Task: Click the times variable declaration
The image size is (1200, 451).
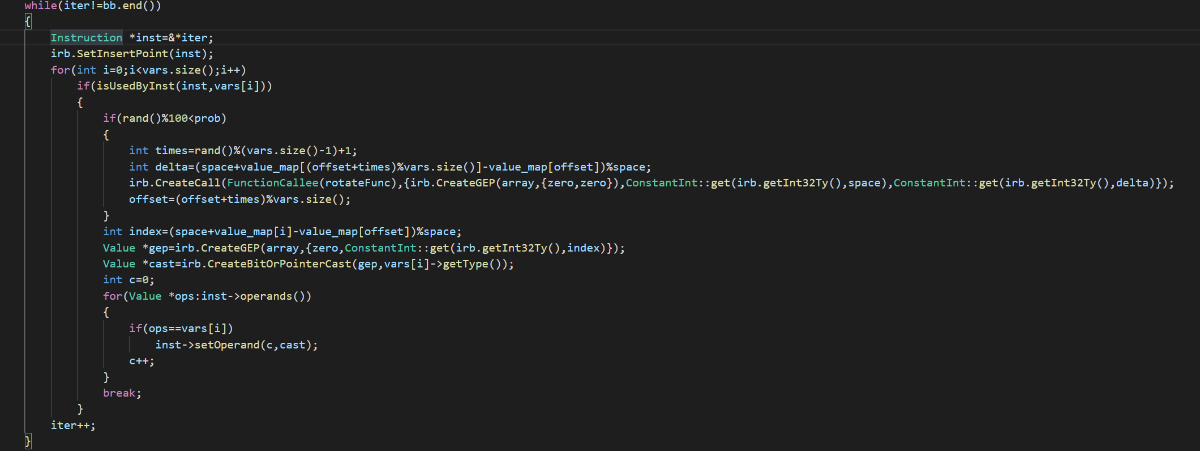Action: pyautogui.click(x=169, y=150)
